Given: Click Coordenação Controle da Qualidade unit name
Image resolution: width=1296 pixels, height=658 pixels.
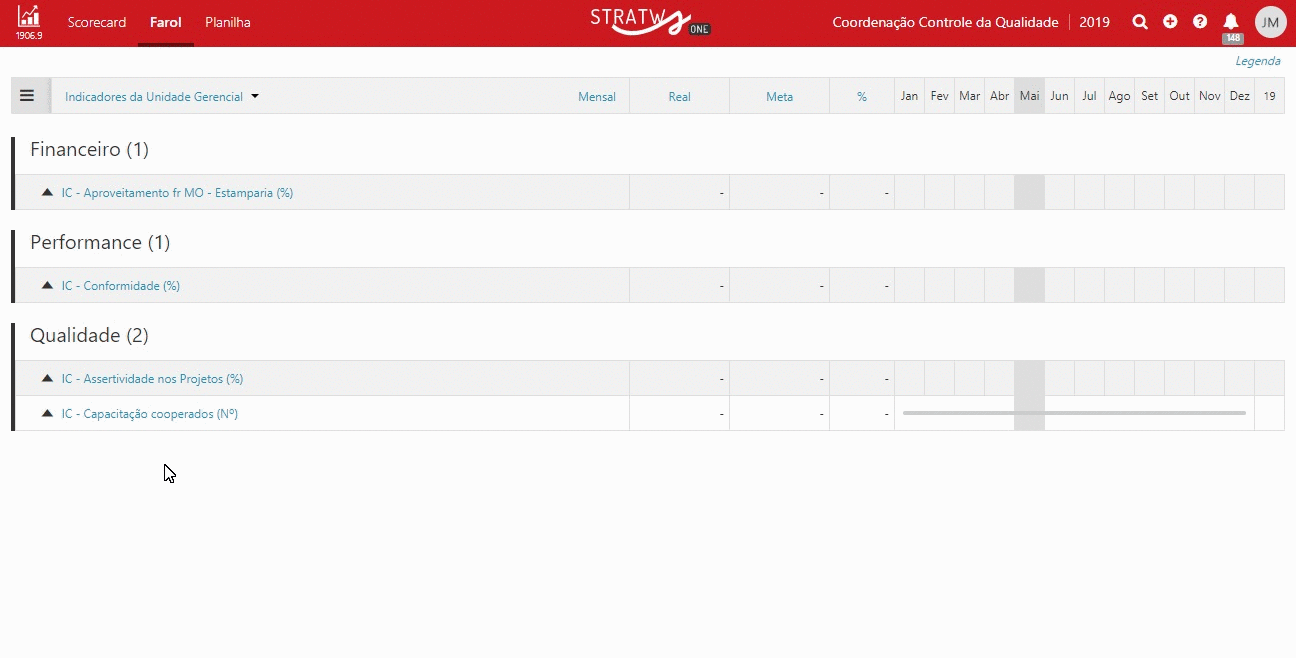Looking at the screenshot, I should [945, 22].
